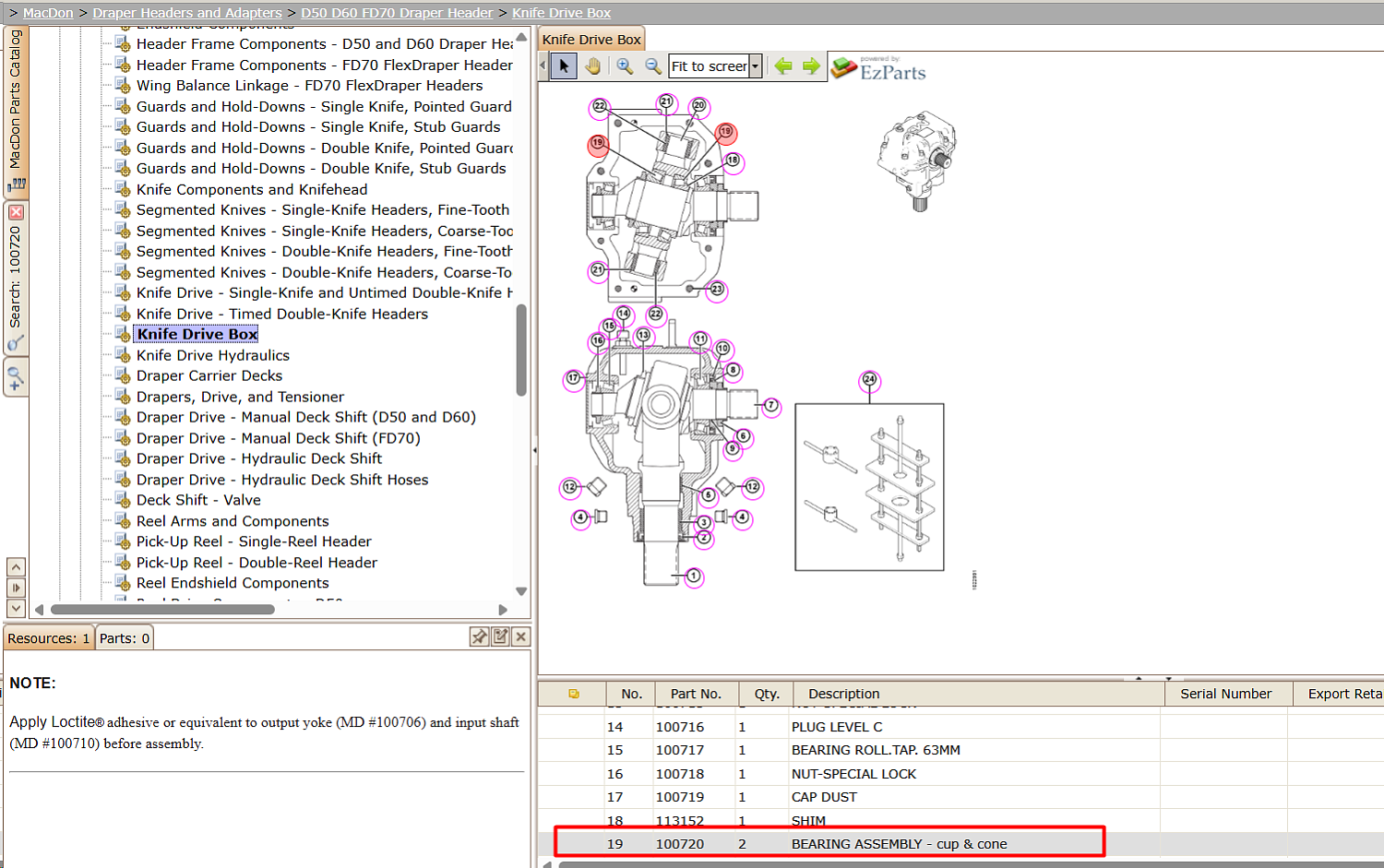The height and width of the screenshot is (868, 1384).
Task: Click callout 7 next to the output shaft
Action: [x=770, y=406]
